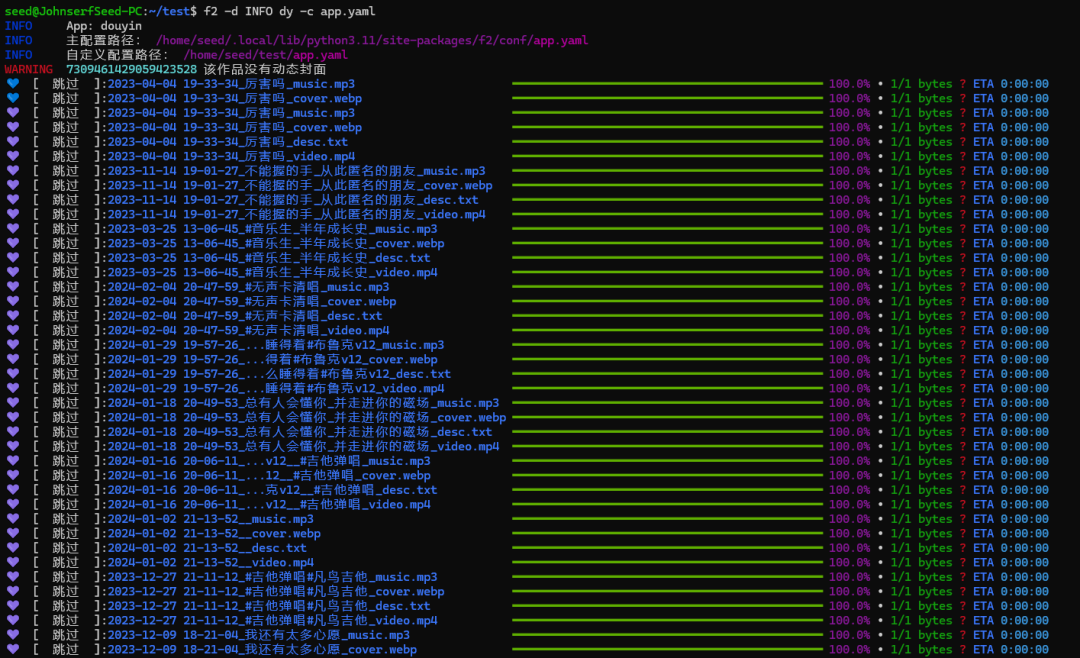Click progress bar of 半年成长史_video.mp4 row

pyautogui.click(x=667, y=272)
